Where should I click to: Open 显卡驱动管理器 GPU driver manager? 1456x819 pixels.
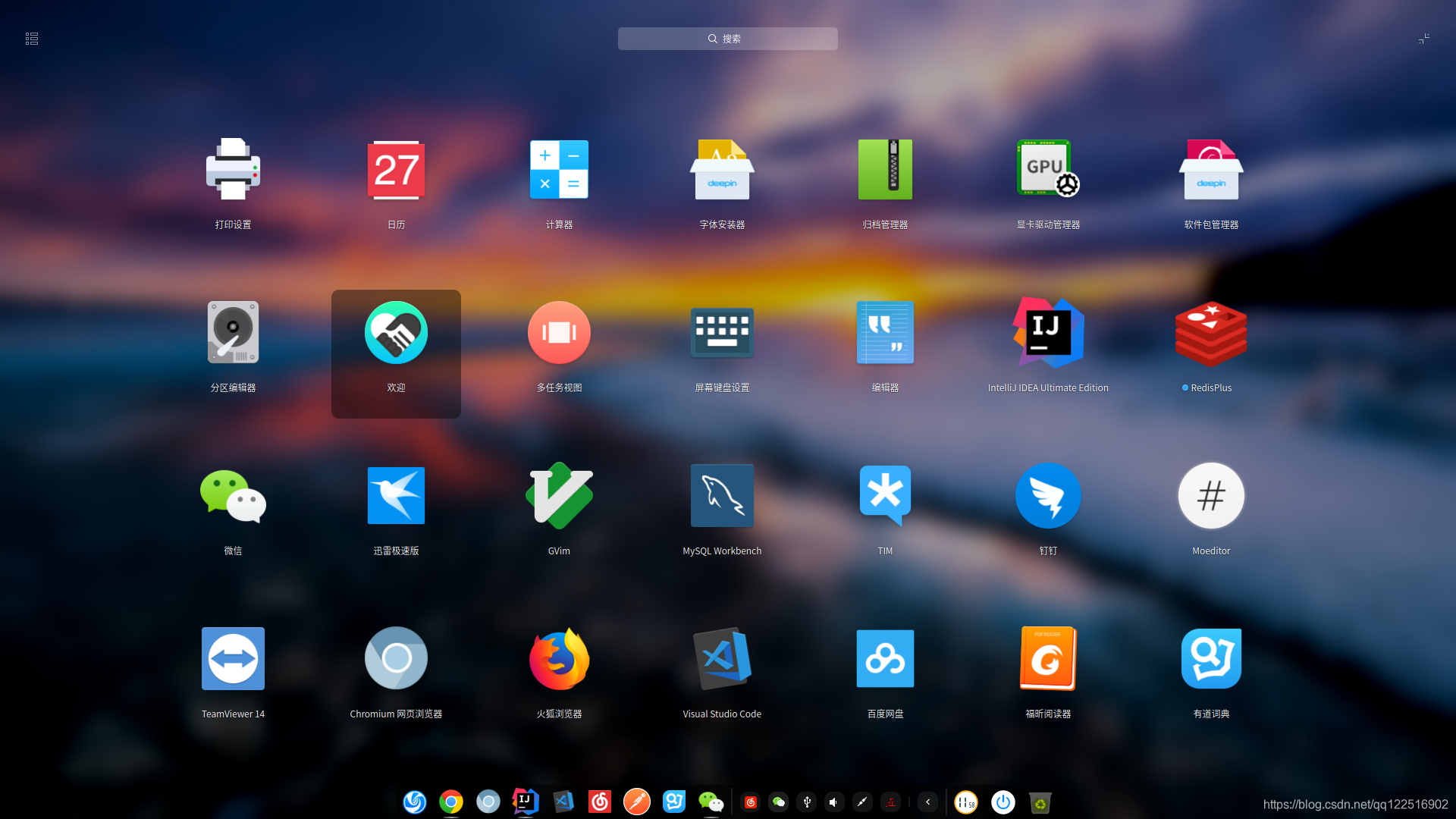click(x=1048, y=169)
